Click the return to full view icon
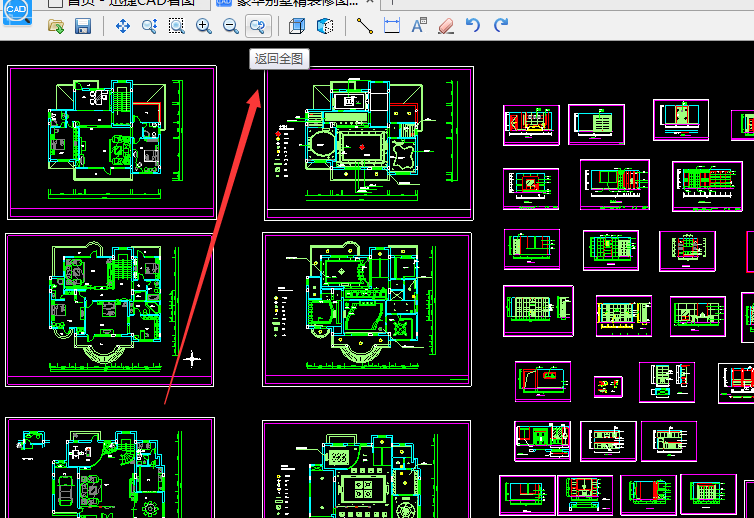Image resolution: width=754 pixels, height=518 pixels. (258, 26)
